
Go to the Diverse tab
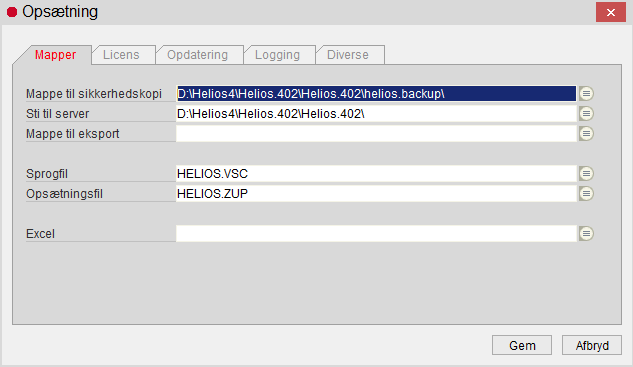coord(350,55)
